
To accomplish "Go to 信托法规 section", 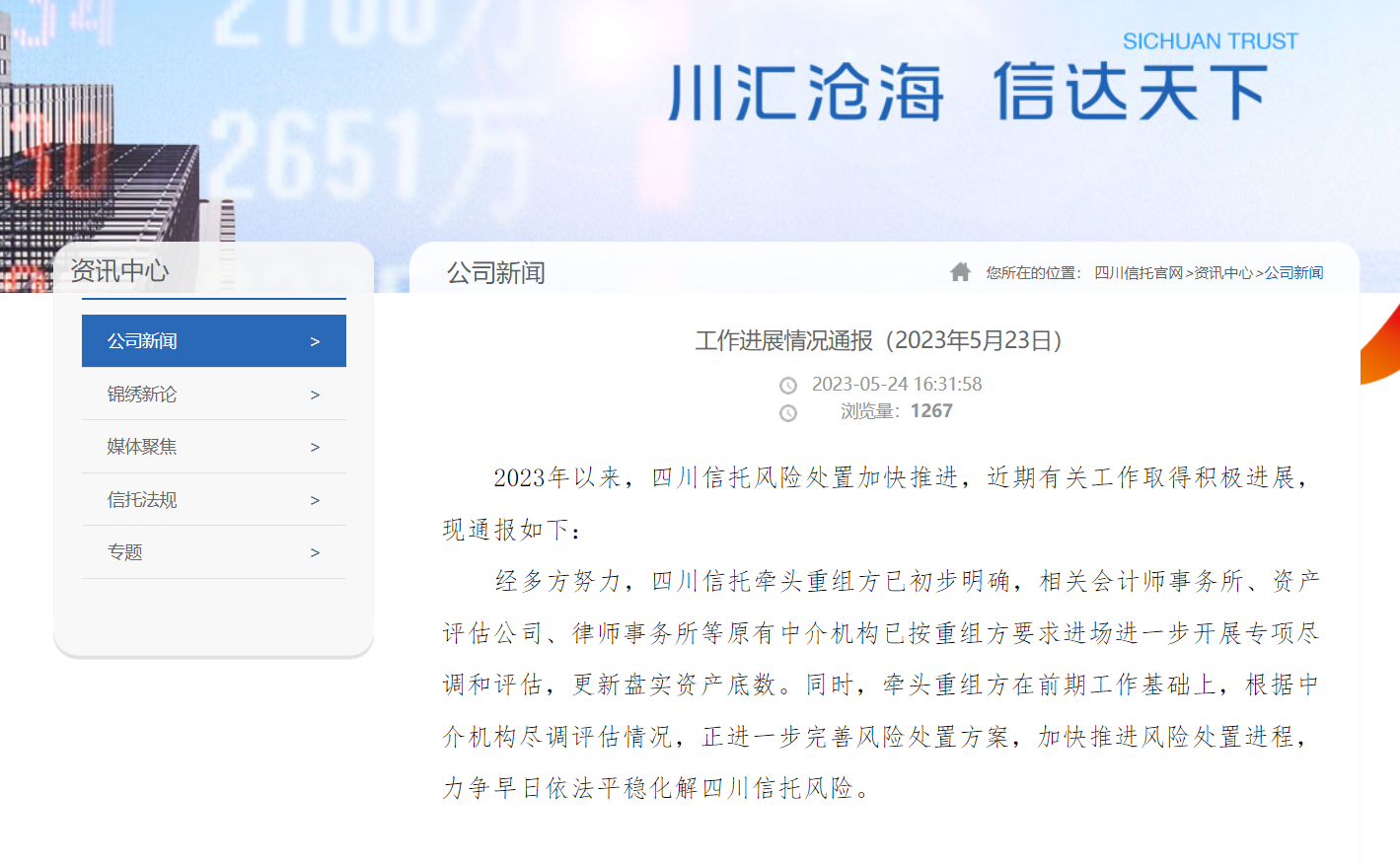I will pos(142,500).
